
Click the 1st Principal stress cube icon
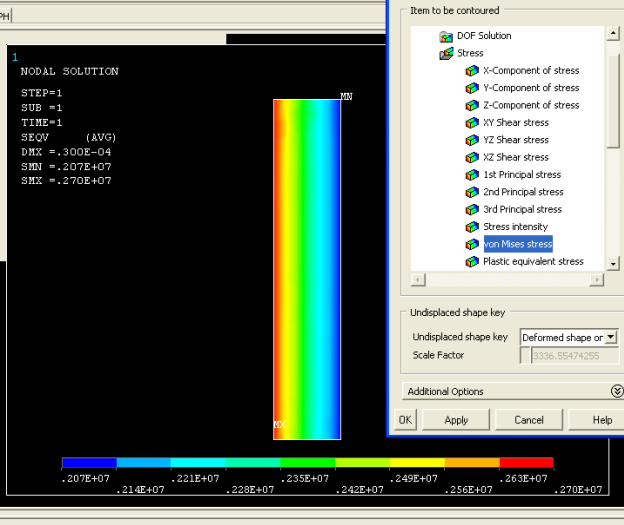click(x=472, y=175)
